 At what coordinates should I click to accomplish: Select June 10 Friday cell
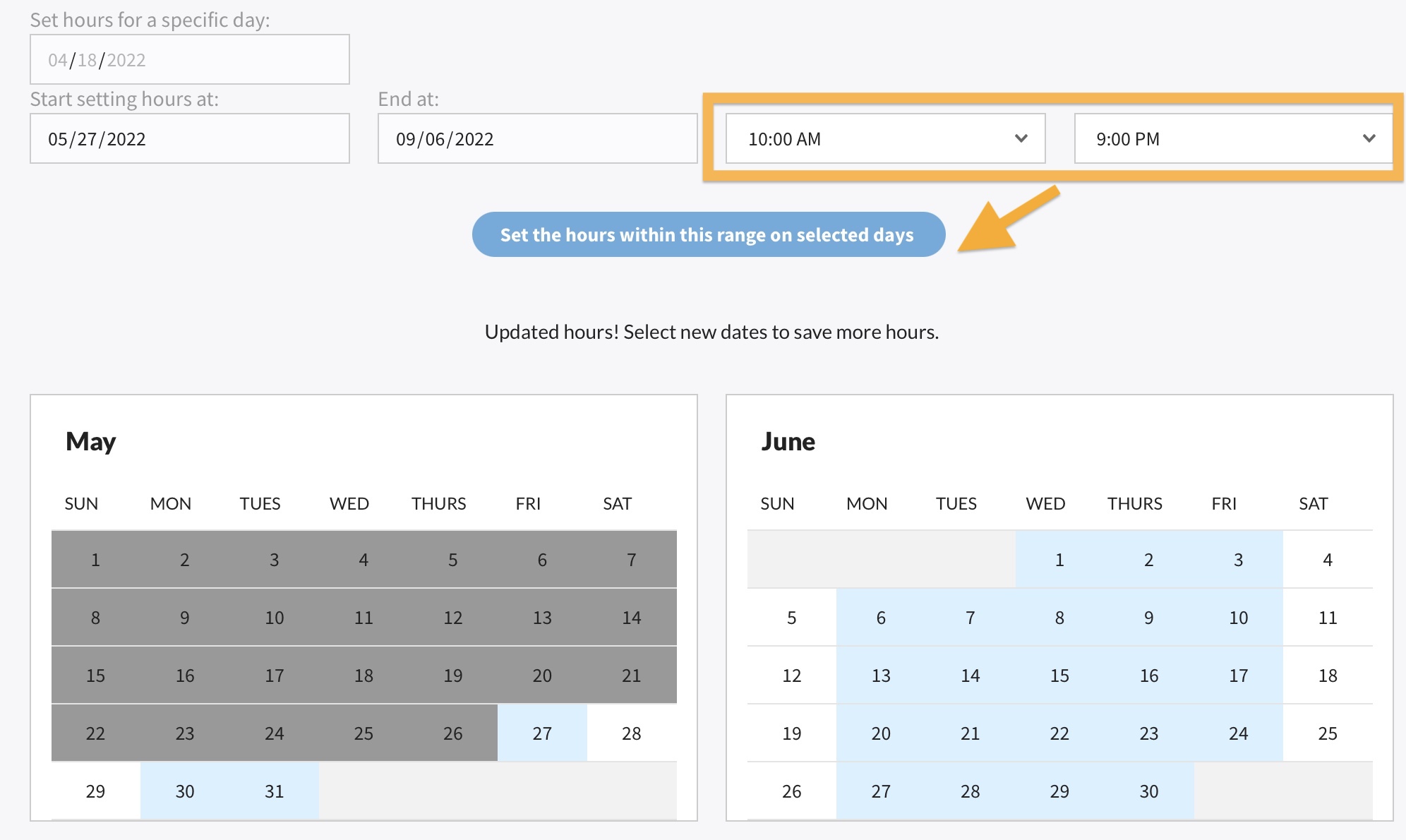point(1238,618)
